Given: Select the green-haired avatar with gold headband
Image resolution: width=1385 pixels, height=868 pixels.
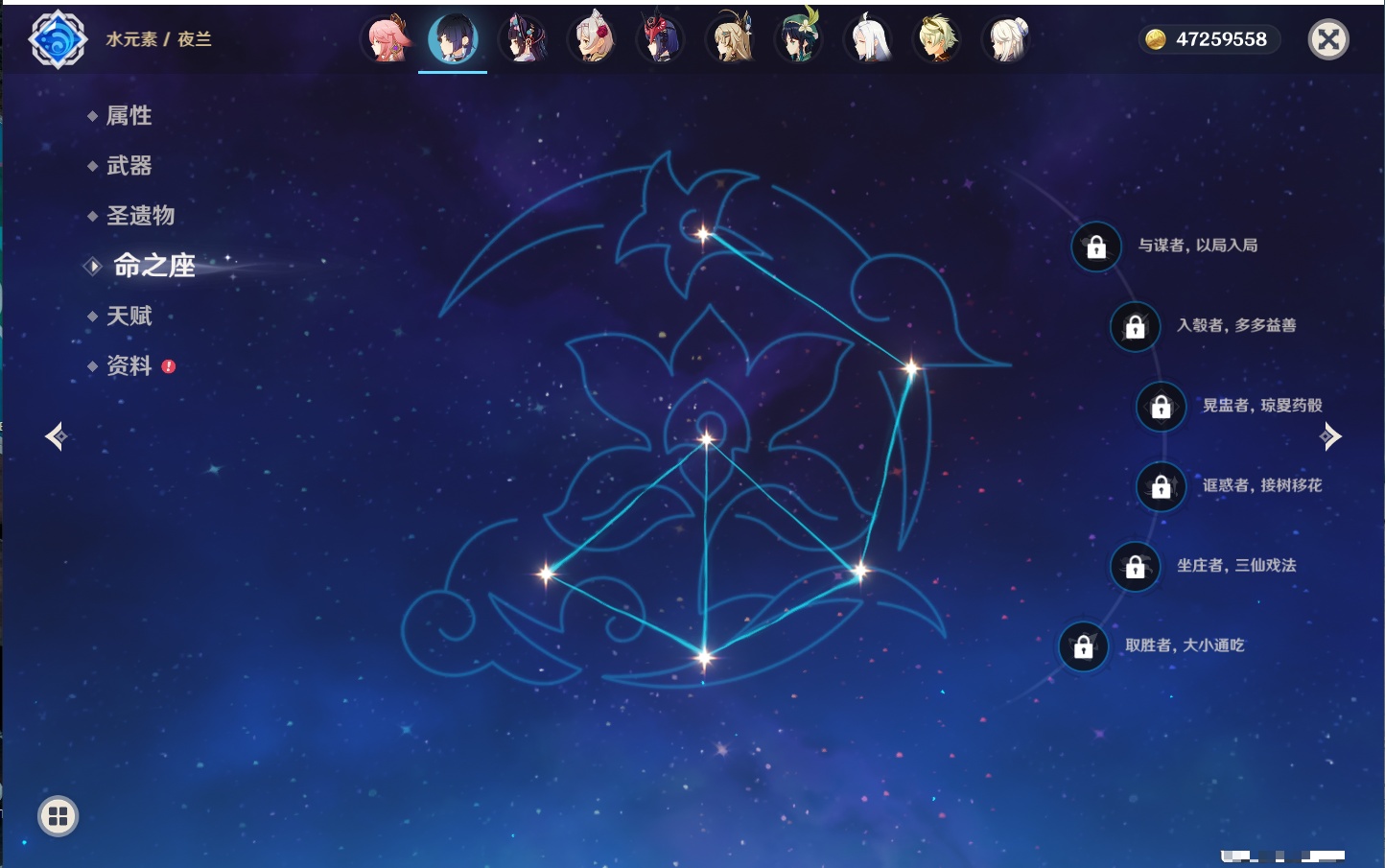Looking at the screenshot, I should coord(937,39).
